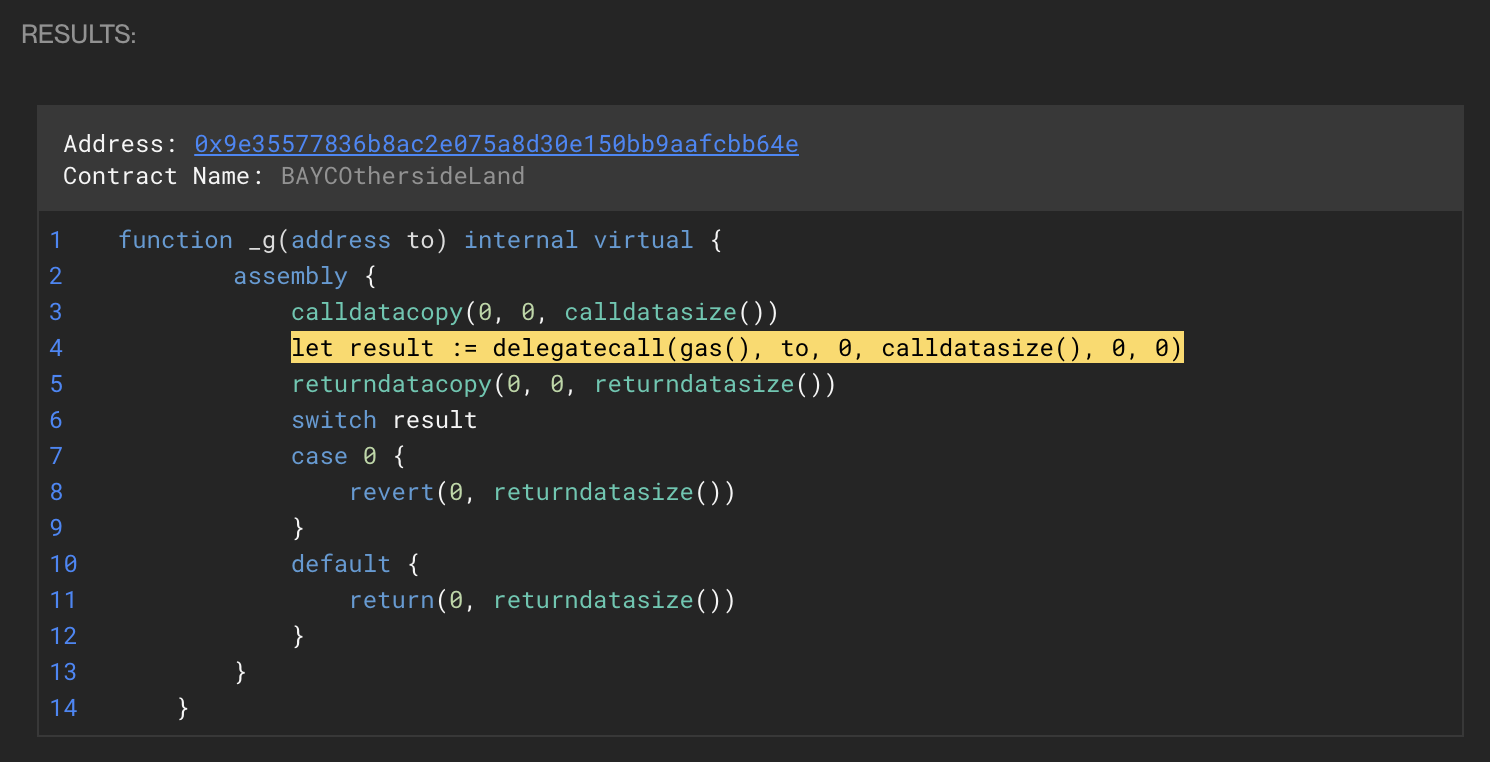The image size is (1490, 762).
Task: Select the BAYCOthersideLand contract name text
Action: coord(402,176)
